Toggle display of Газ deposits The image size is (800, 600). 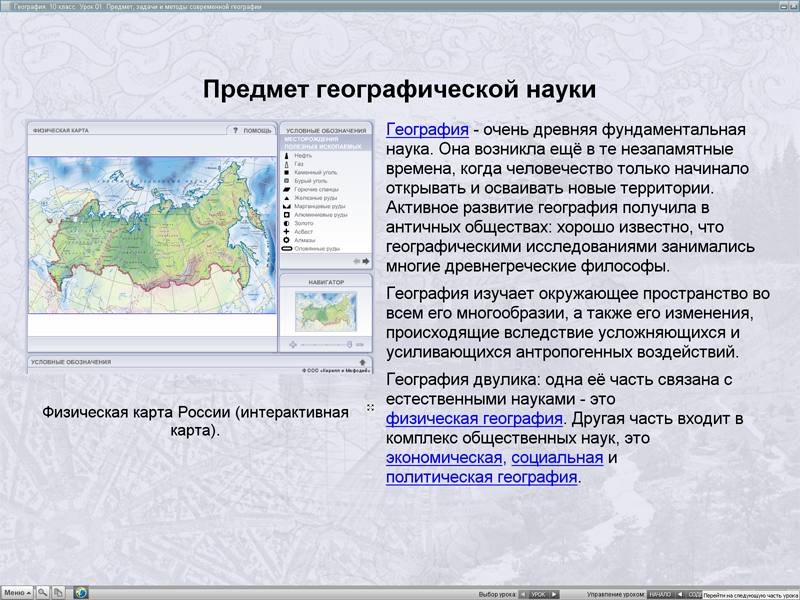click(x=287, y=164)
